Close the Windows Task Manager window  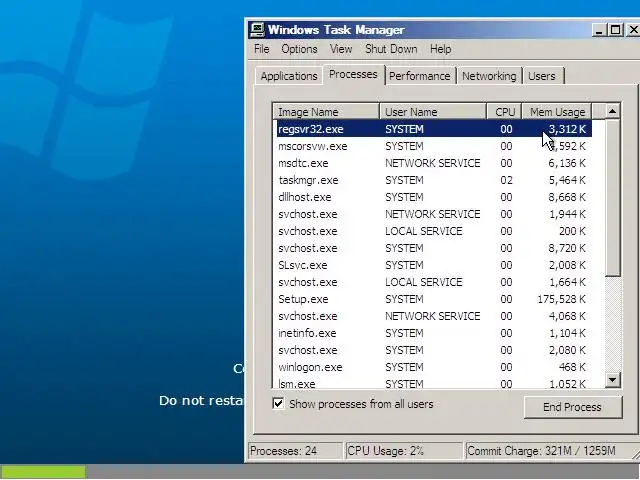633,30
